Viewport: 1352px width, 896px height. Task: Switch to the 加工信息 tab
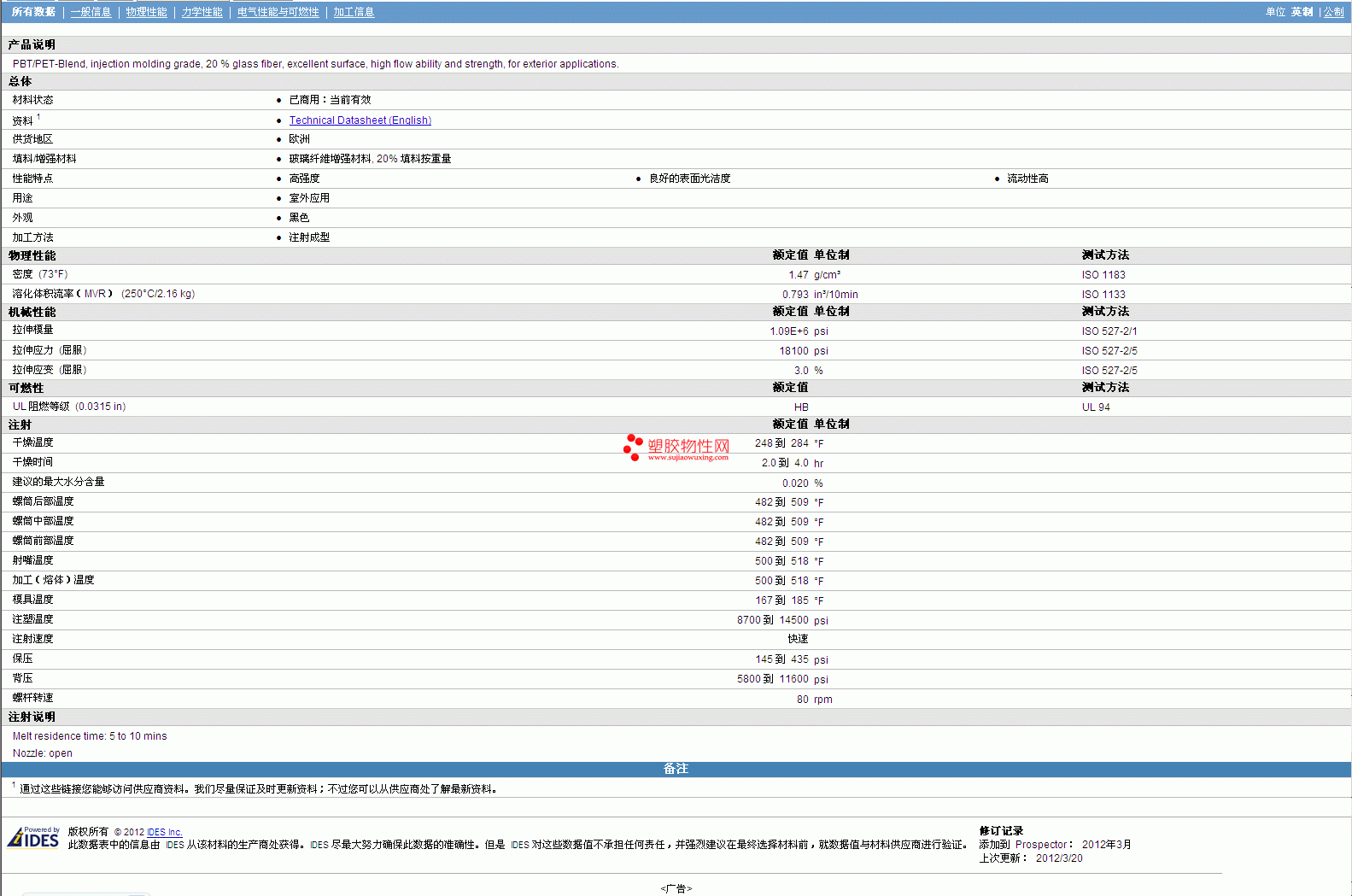point(354,12)
